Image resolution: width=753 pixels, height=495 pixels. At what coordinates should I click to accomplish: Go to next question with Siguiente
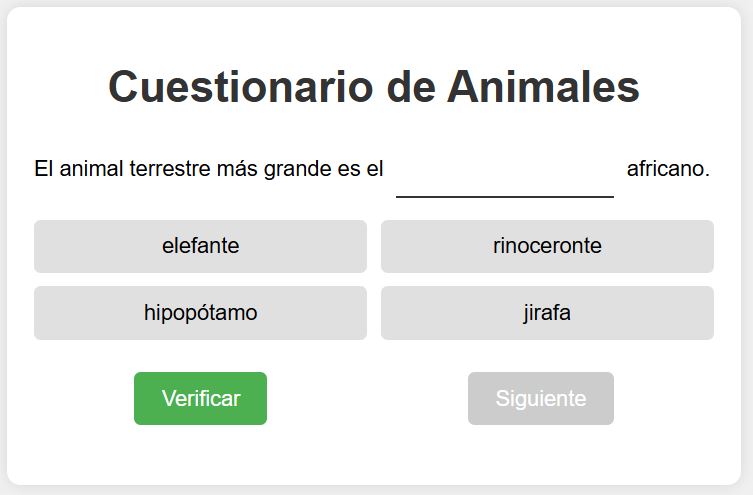pyautogui.click(x=541, y=398)
